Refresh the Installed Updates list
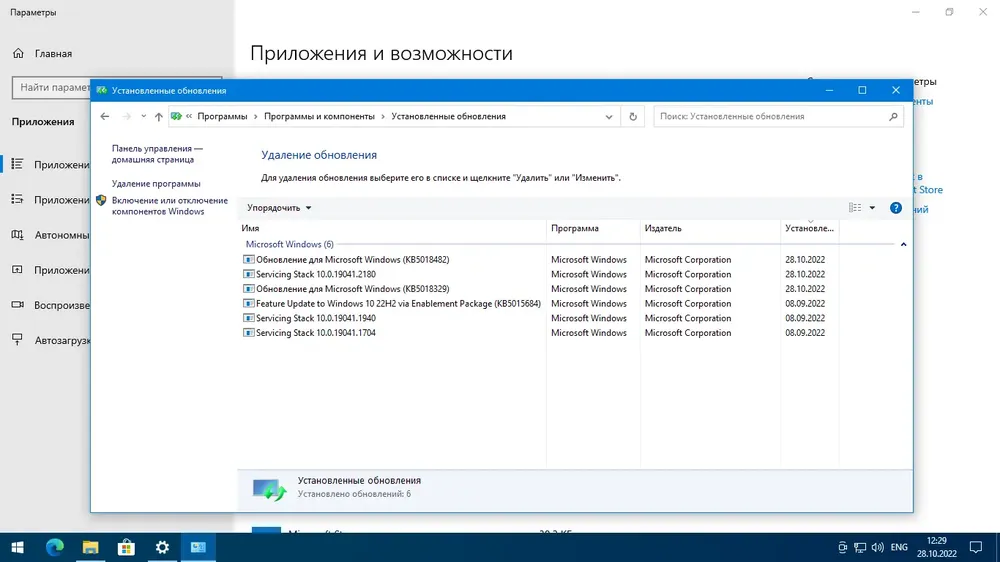 (633, 117)
